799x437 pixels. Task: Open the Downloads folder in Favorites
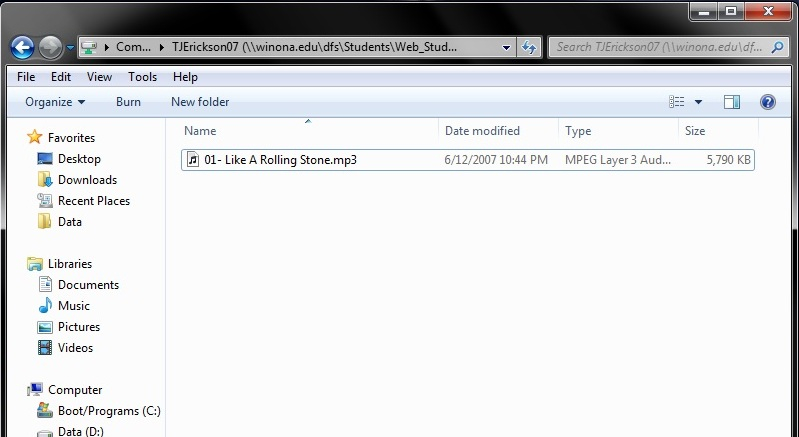(x=87, y=180)
